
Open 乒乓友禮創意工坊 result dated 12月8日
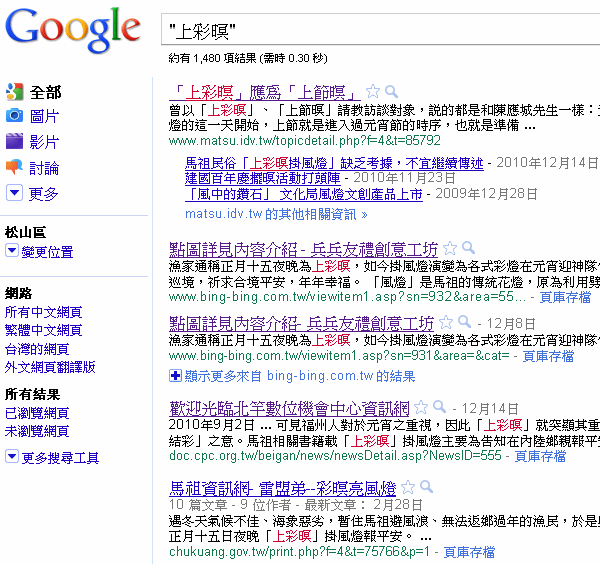click(x=301, y=323)
